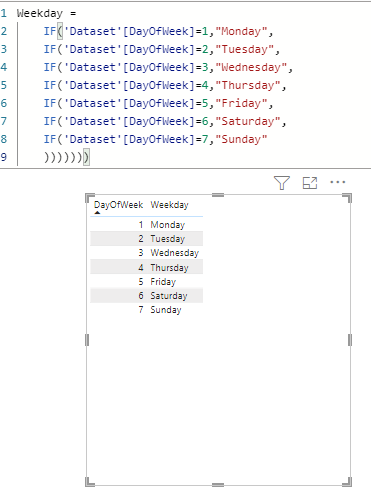Select the Thursday table row
Viewport: 371px width, 492px height.
pos(146,267)
